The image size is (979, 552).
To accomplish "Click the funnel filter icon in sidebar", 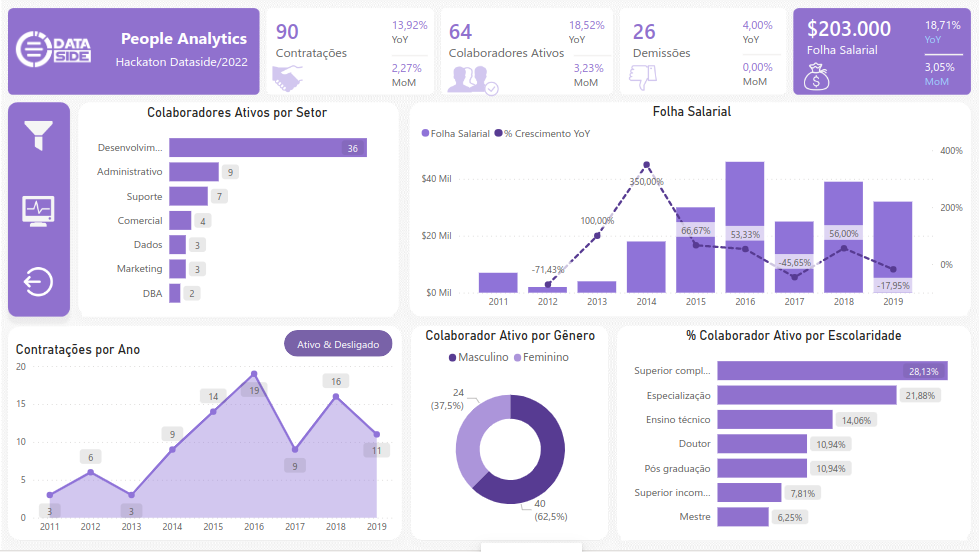I will tap(39, 134).
